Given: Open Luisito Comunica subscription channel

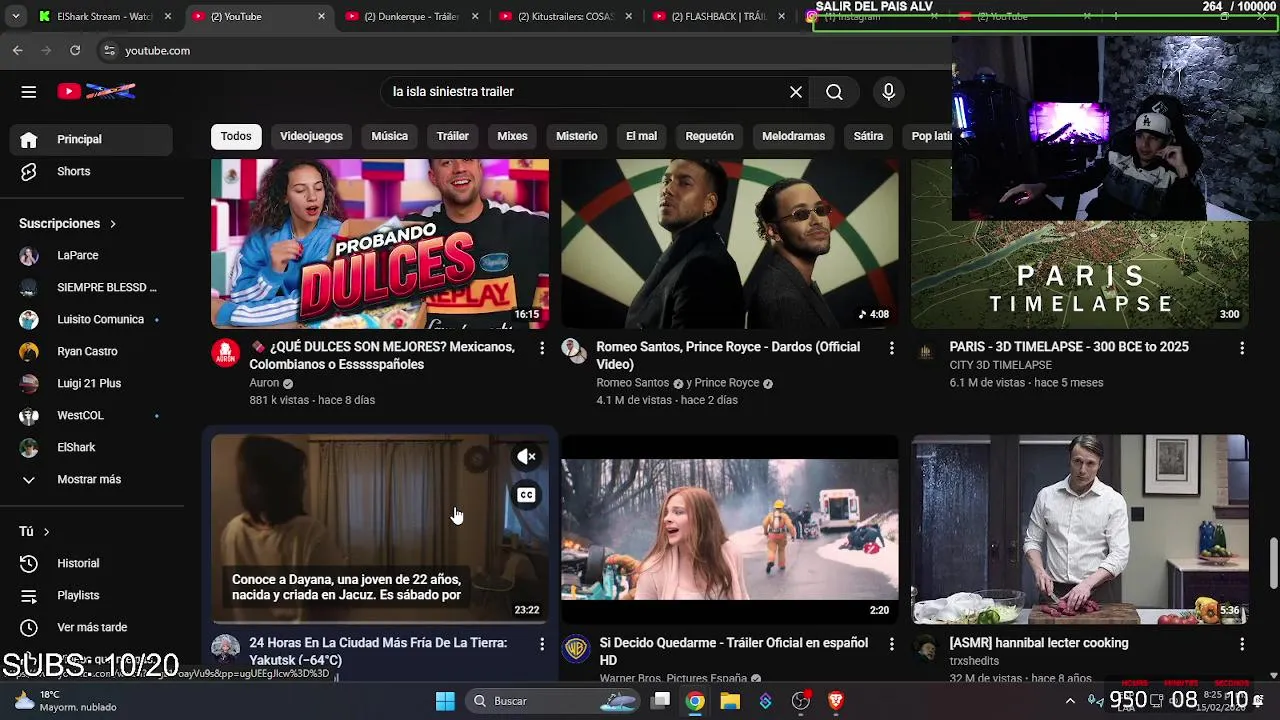Looking at the screenshot, I should tap(91, 319).
